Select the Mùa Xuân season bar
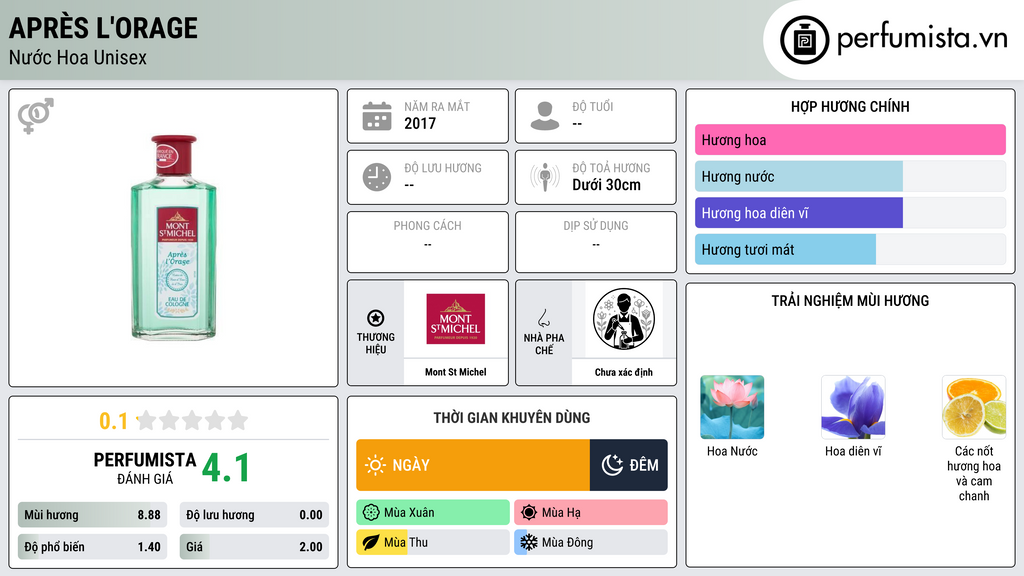Viewport: 1024px width, 576px height. pyautogui.click(x=433, y=513)
